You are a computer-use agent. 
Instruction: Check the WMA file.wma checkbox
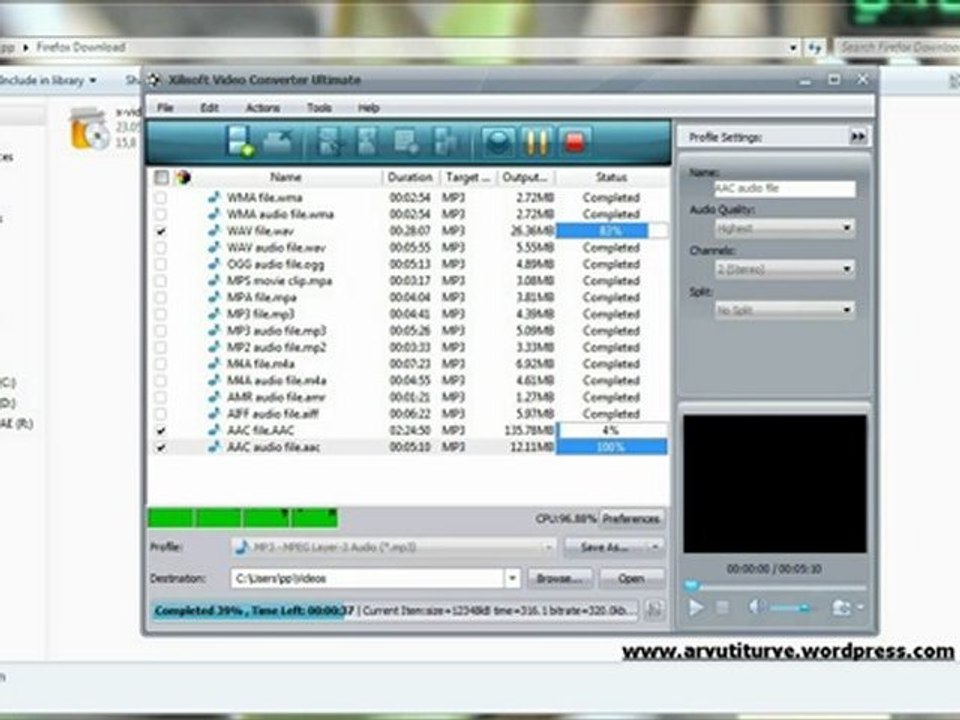[160, 198]
